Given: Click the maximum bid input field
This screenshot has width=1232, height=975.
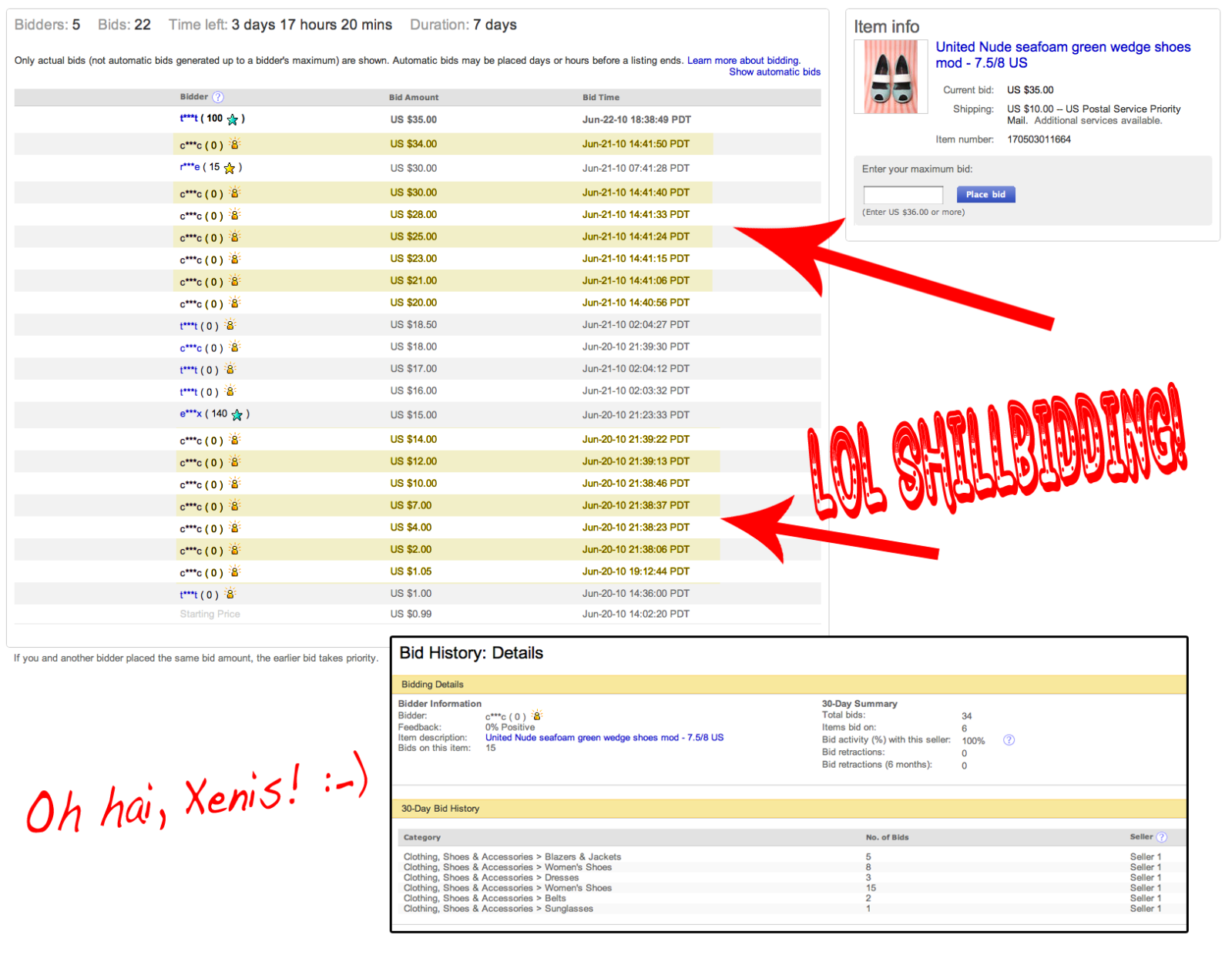Looking at the screenshot, I should [x=902, y=195].
